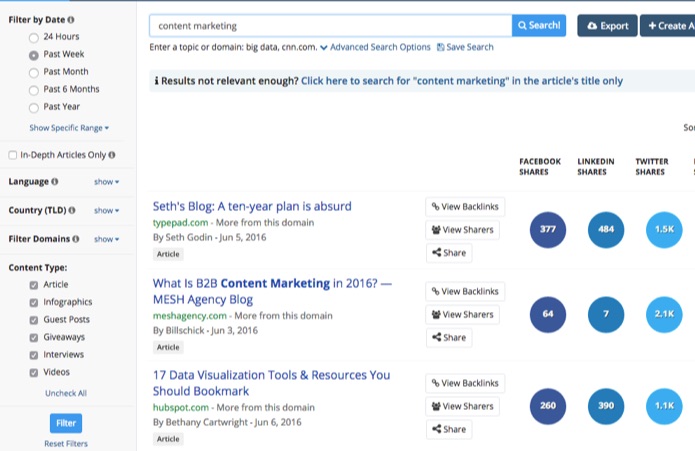Click the Facebook shares circle showing 260
Viewport: 695px width, 451px height.
pos(548,406)
